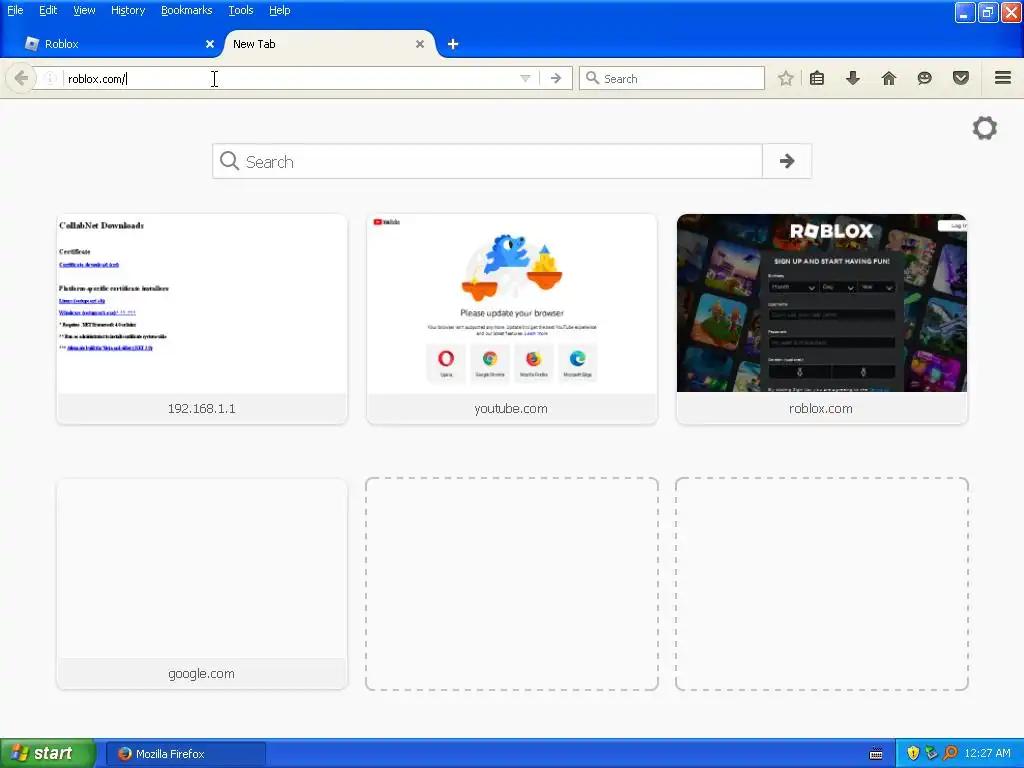Open the File menu
Image resolution: width=1024 pixels, height=768 pixels.
click(15, 10)
